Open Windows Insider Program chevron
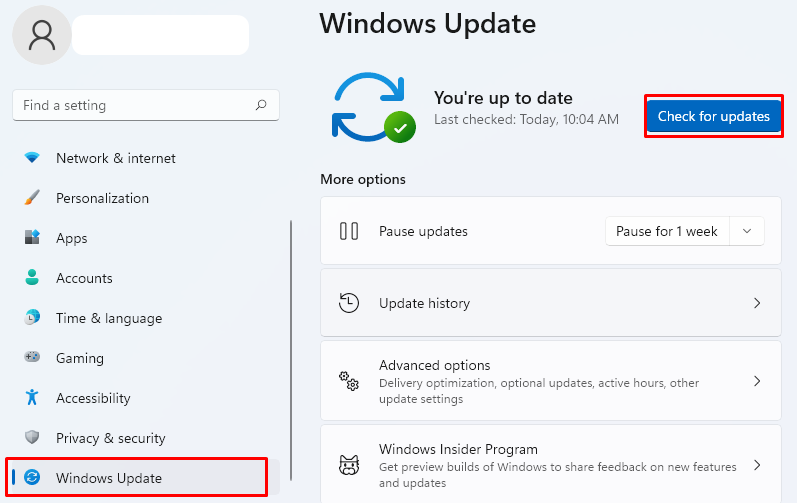Image resolution: width=797 pixels, height=503 pixels. pyautogui.click(x=757, y=465)
